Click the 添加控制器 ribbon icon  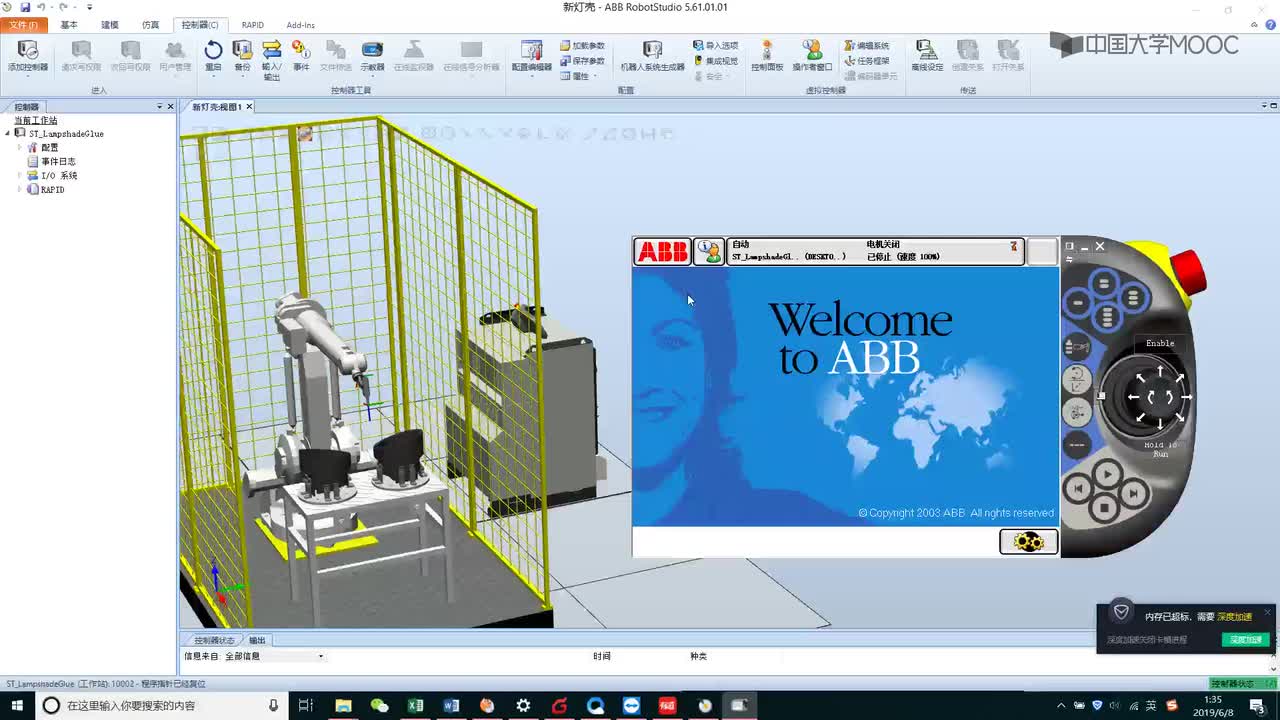point(28,51)
